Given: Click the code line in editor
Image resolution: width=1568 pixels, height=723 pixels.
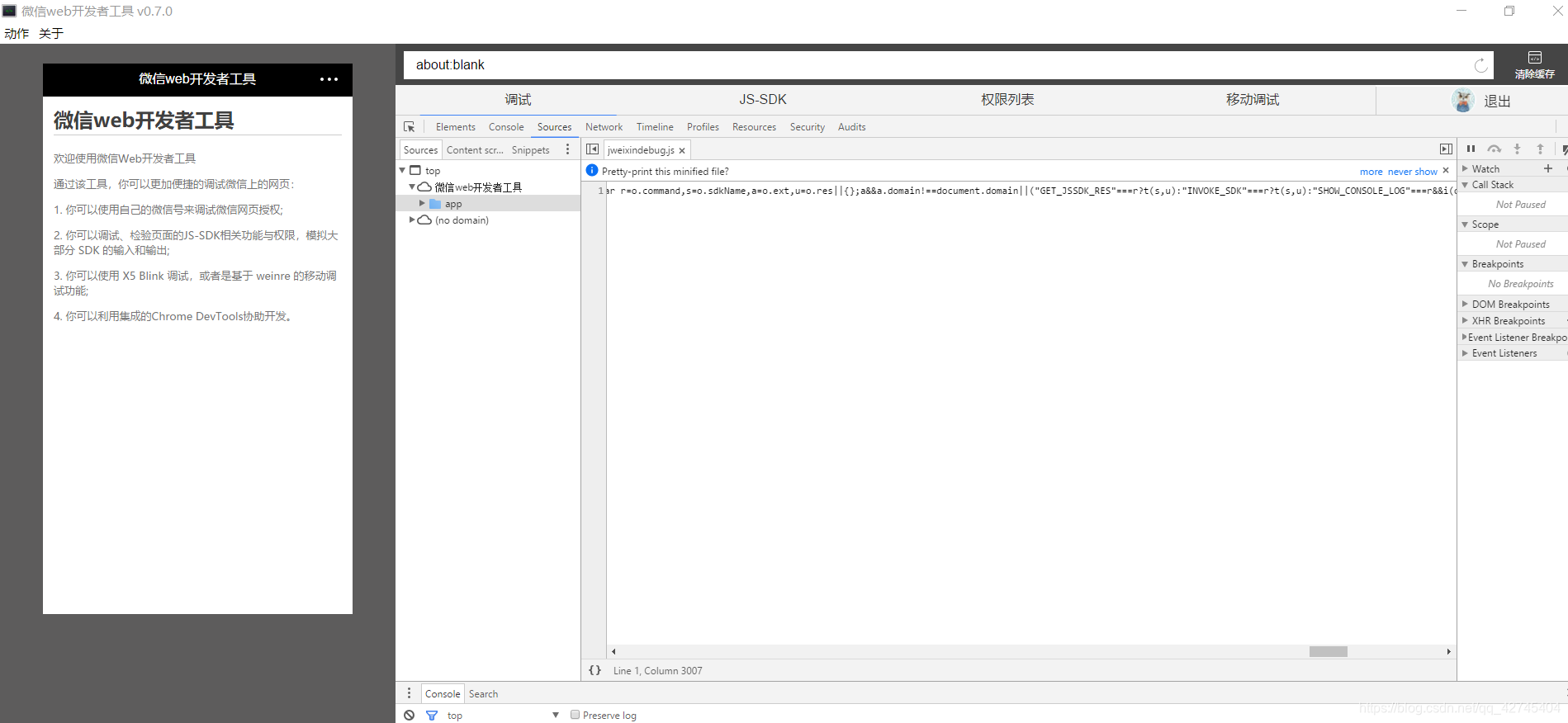Looking at the screenshot, I should click(1030, 191).
